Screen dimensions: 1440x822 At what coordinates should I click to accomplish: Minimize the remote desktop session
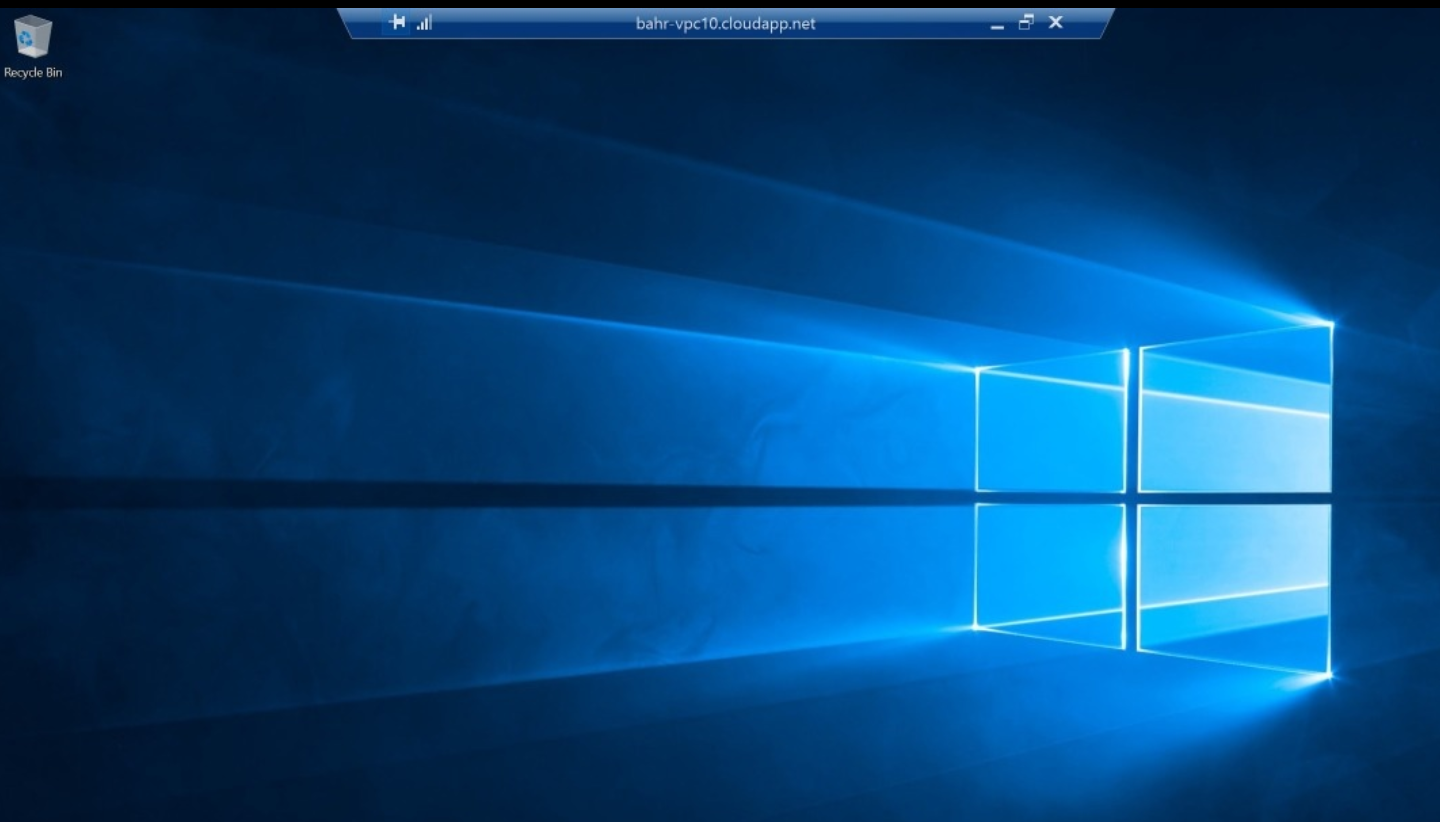point(996,23)
